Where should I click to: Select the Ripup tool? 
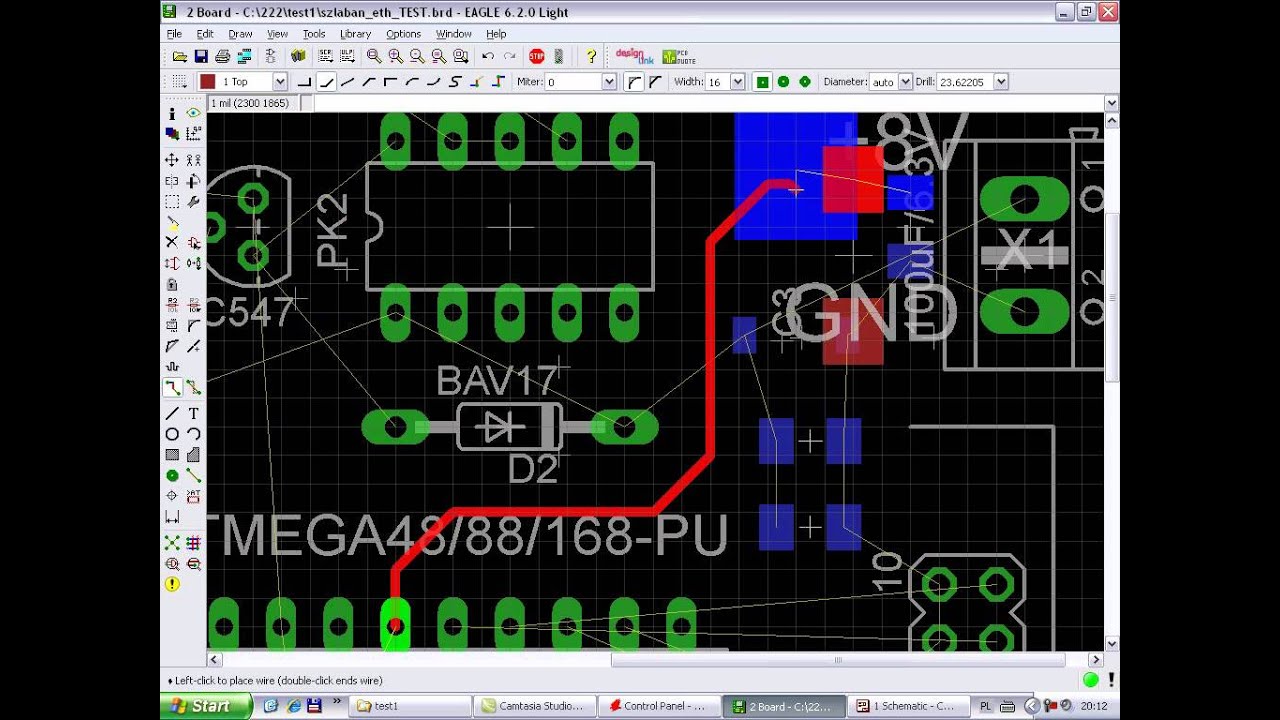click(x=193, y=387)
